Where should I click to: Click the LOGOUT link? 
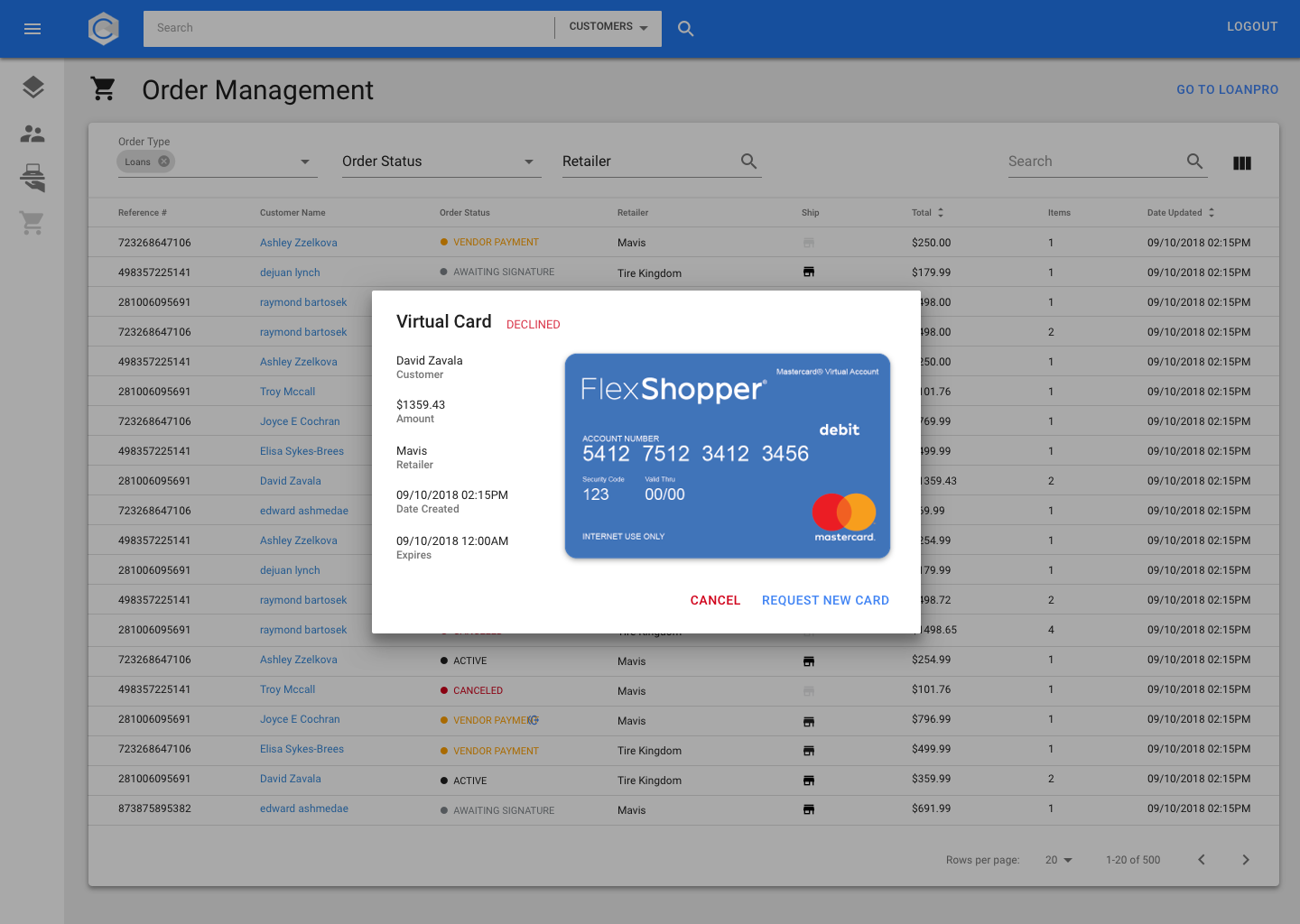pos(1251,27)
